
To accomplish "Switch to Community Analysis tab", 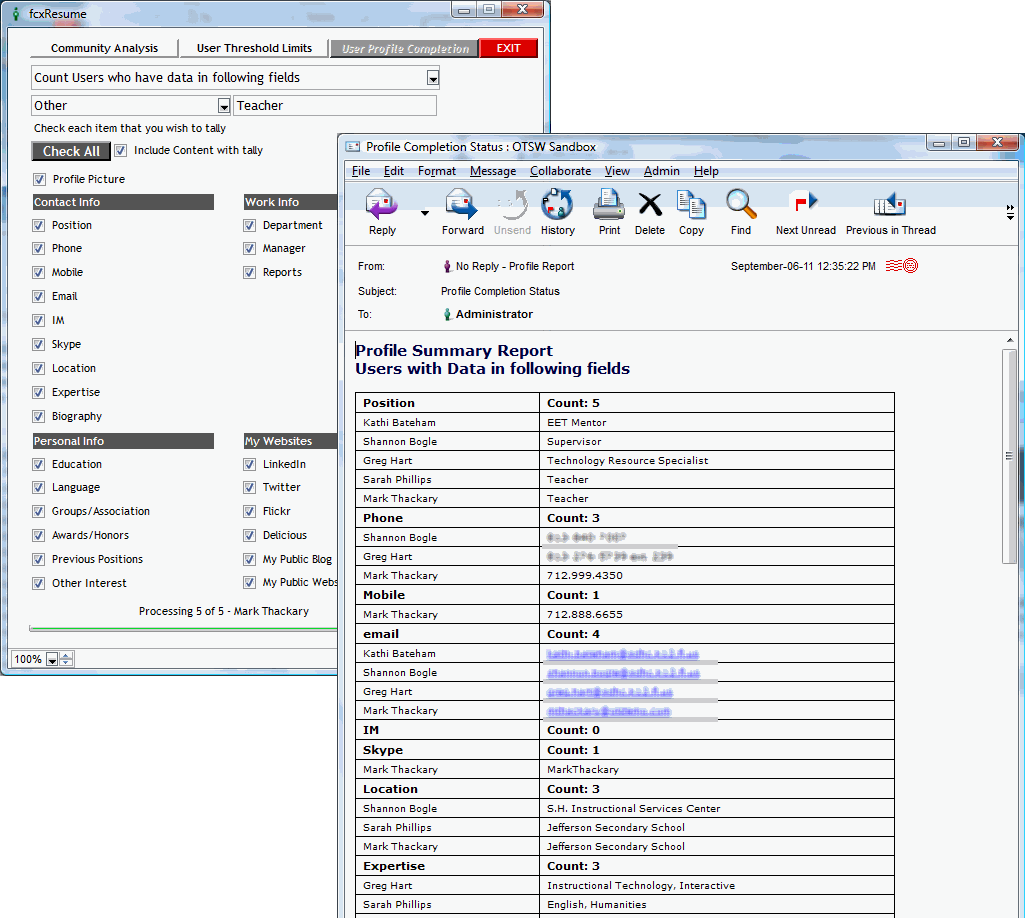I will pos(104,48).
